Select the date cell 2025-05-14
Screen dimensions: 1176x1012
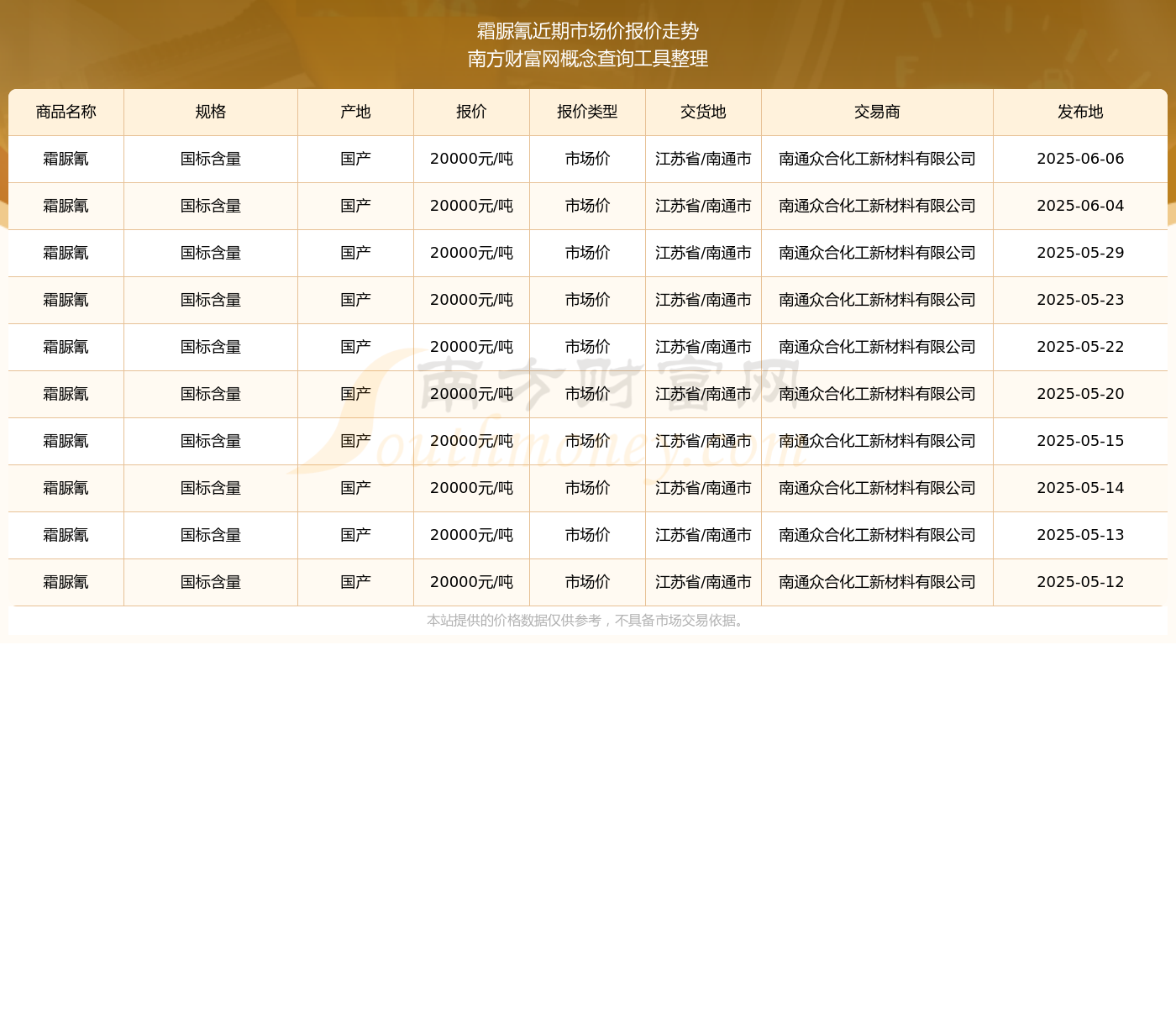point(1080,488)
